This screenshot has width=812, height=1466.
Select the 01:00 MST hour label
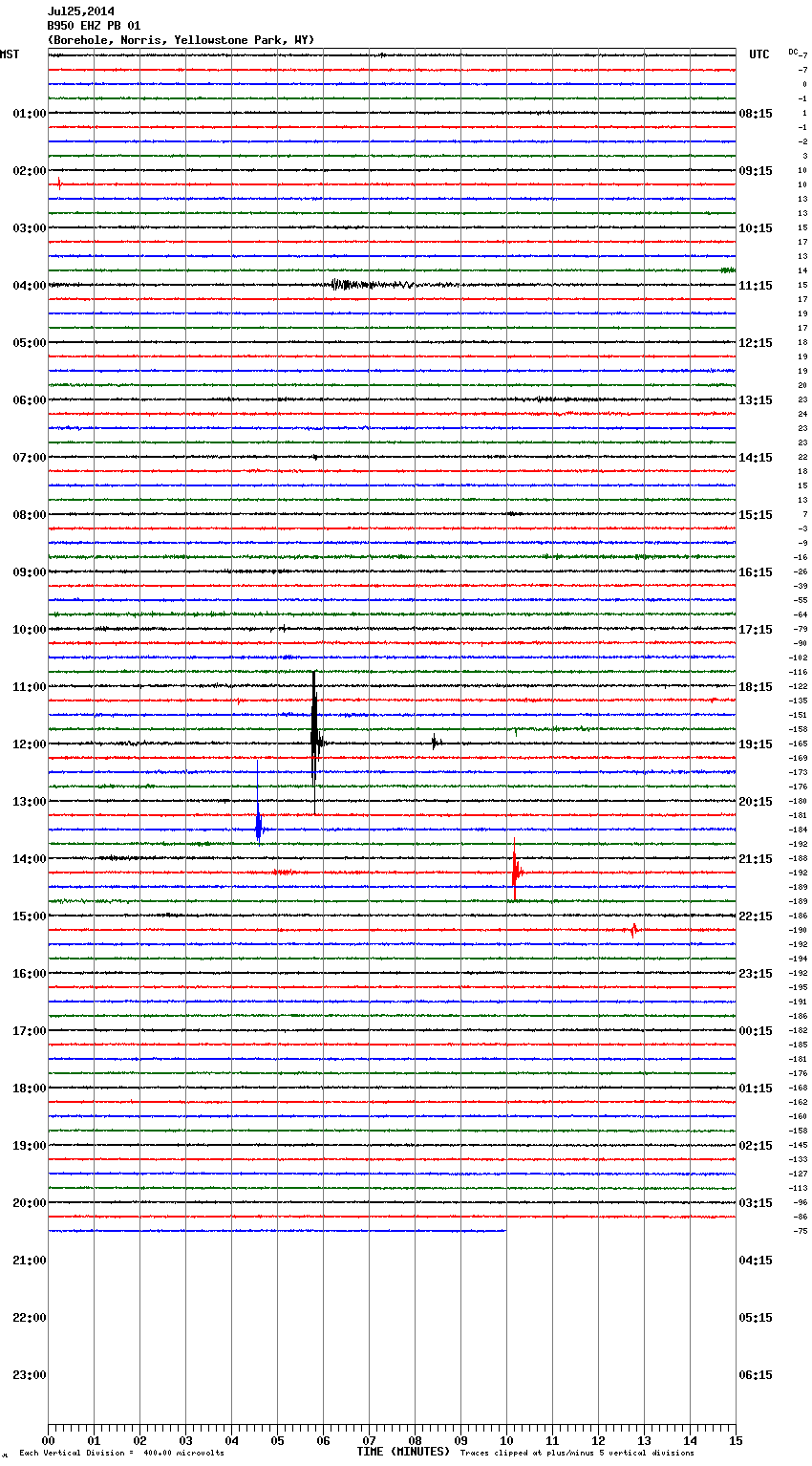30,113
